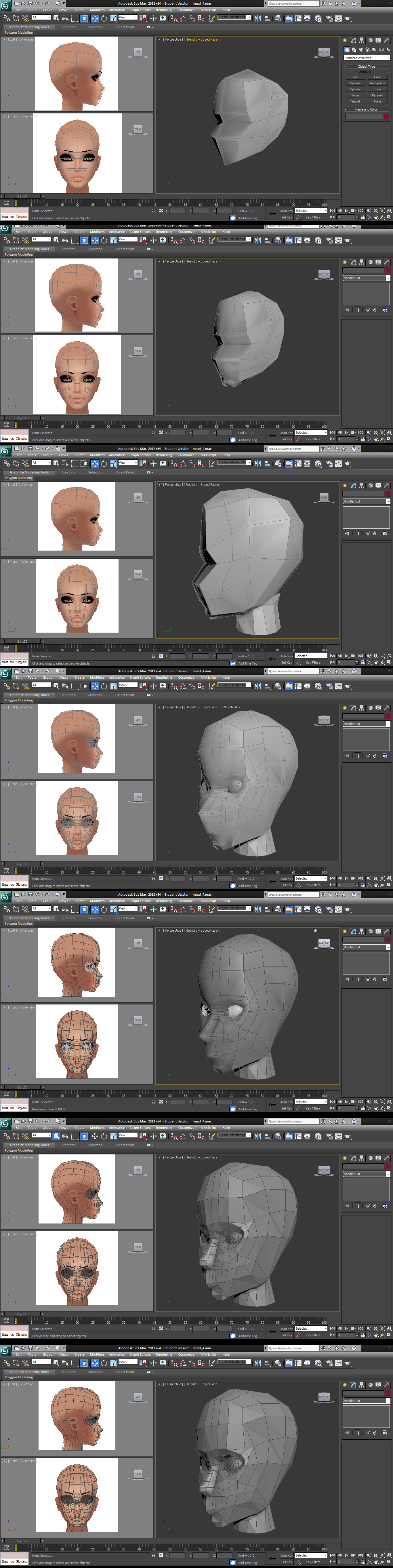Open Curve Editor in topmost screenshot toolbar
The image size is (393, 1568).
click(x=298, y=18)
